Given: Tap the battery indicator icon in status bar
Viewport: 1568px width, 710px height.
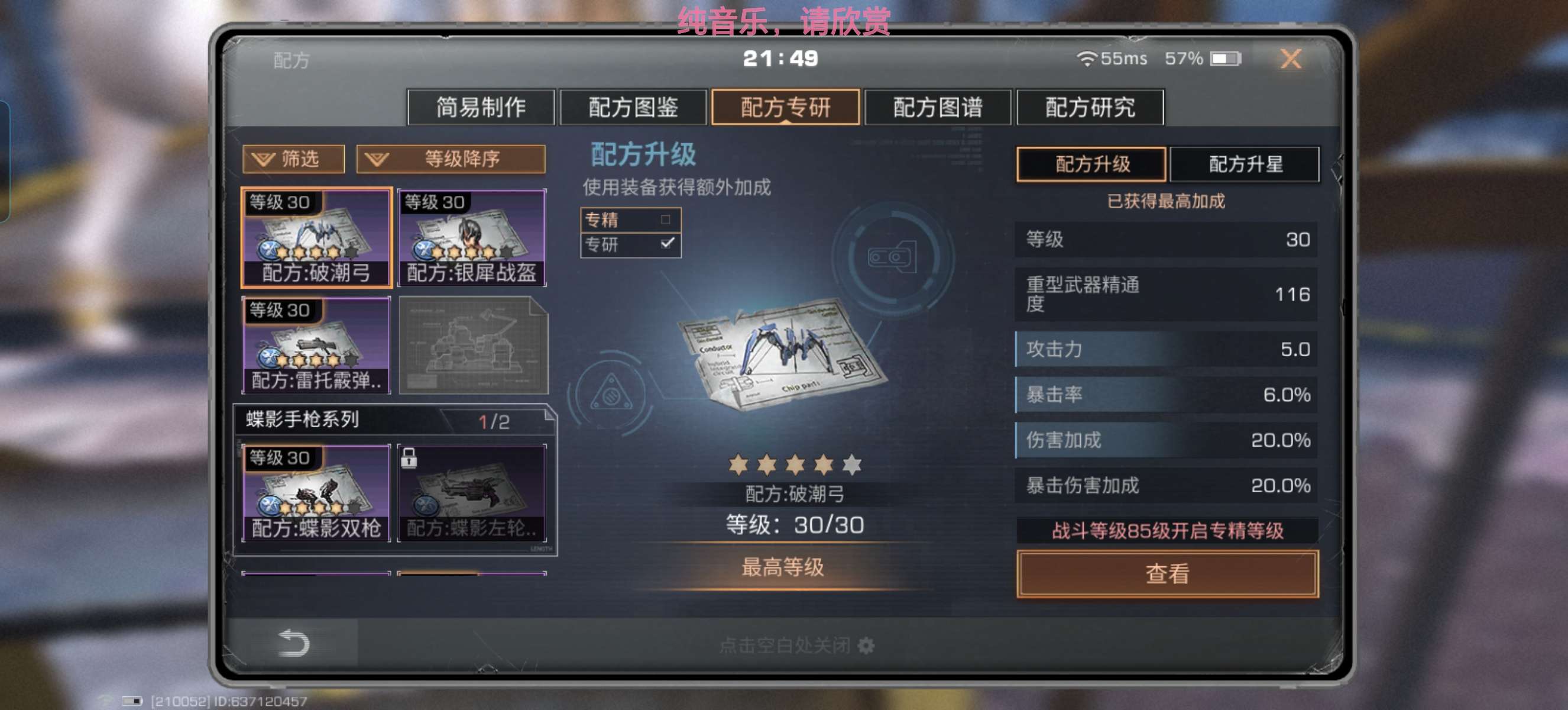Looking at the screenshot, I should tap(1224, 59).
